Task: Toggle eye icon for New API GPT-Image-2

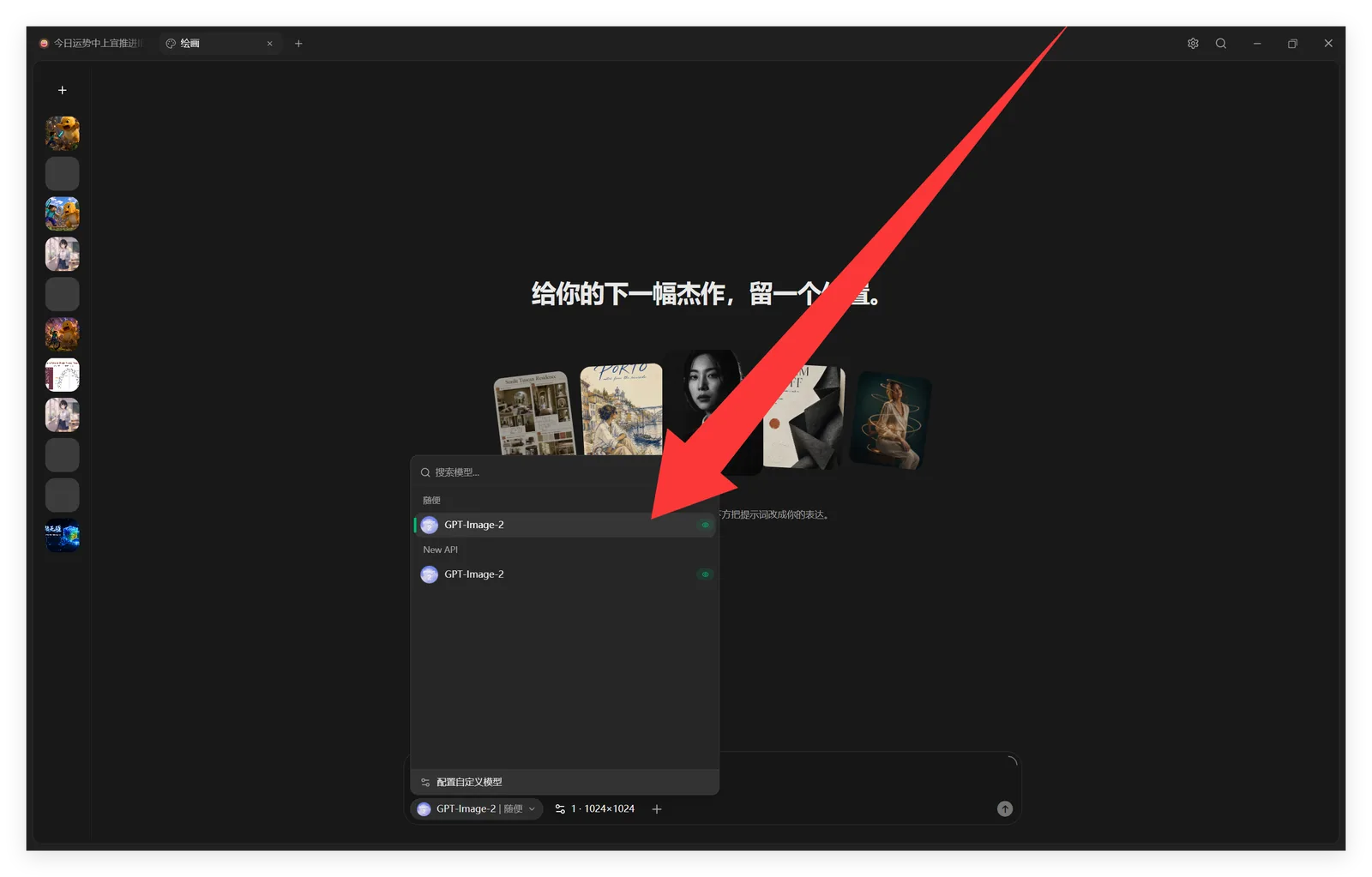Action: pos(706,574)
